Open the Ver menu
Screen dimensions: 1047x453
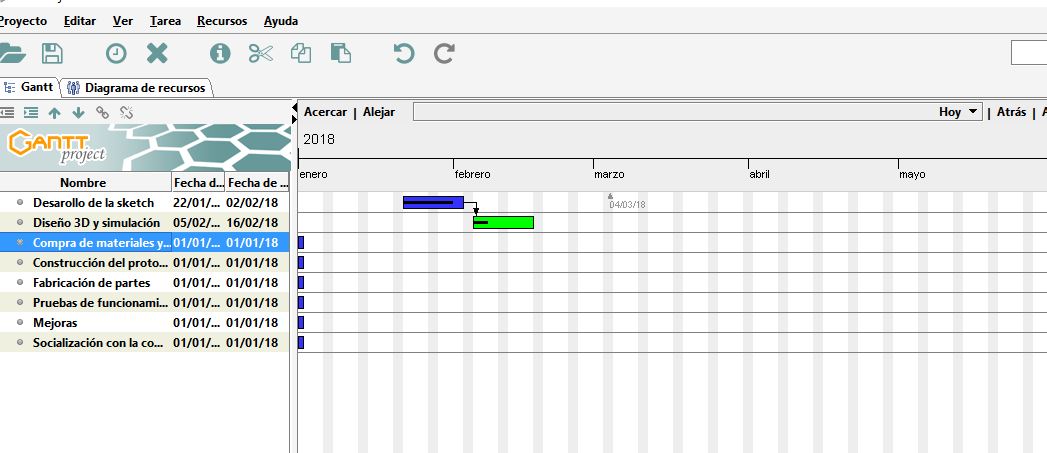(x=122, y=21)
